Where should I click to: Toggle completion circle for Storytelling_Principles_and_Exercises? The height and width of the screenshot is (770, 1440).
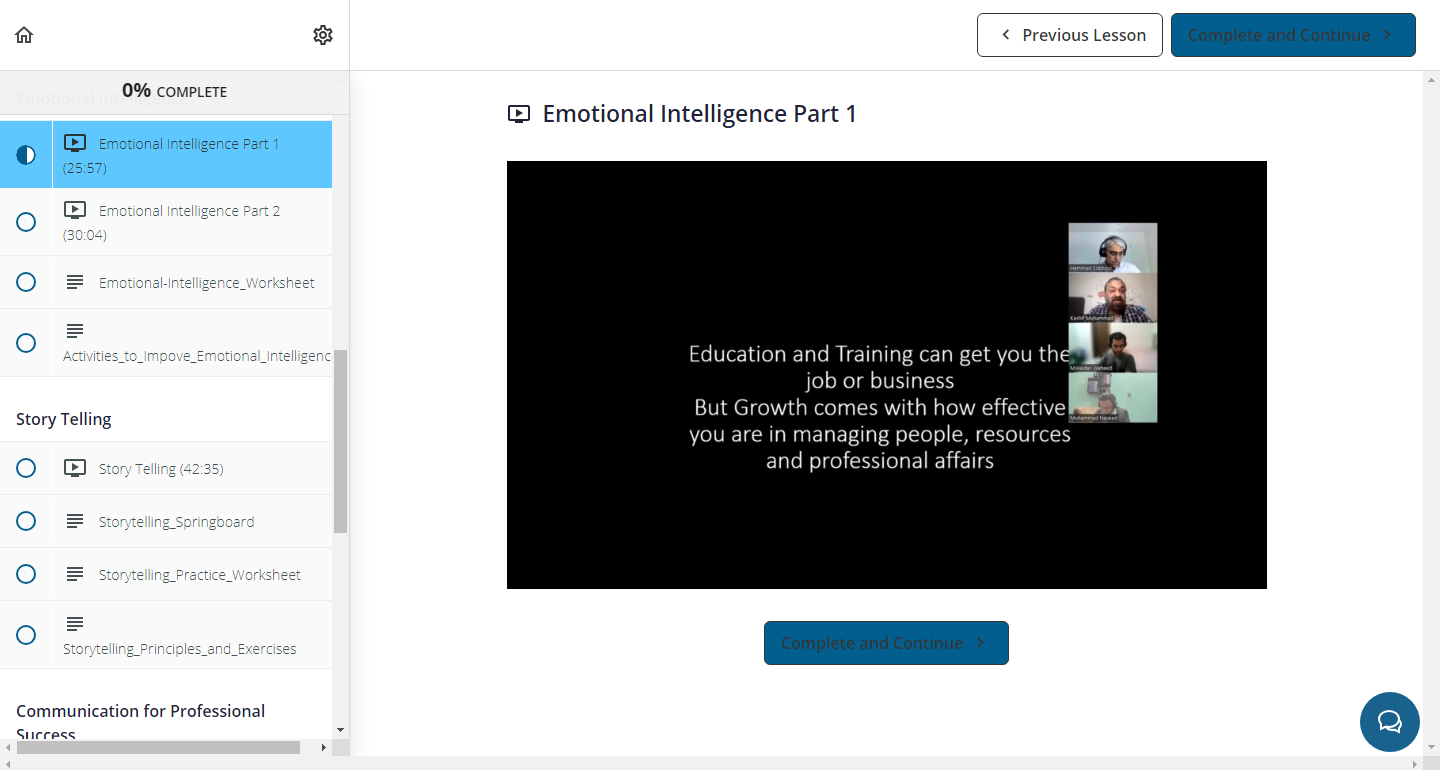click(26, 635)
